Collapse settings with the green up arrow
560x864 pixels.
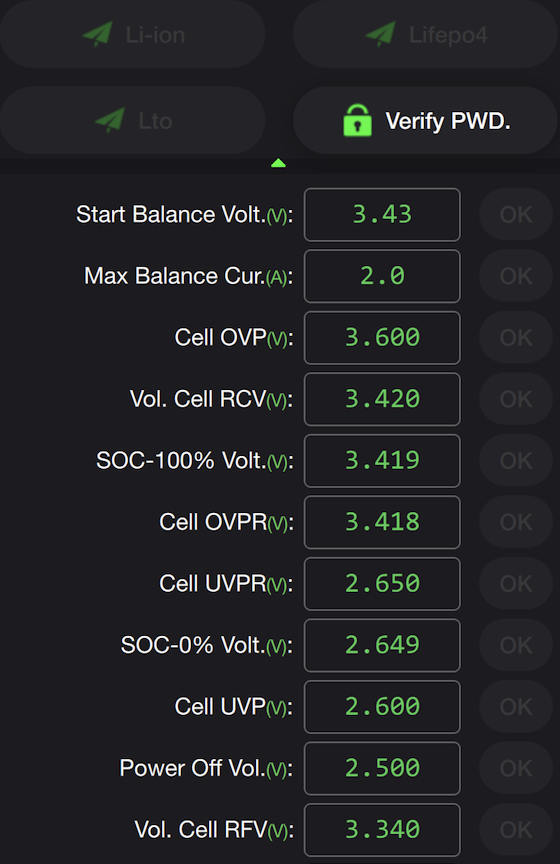pos(278,163)
